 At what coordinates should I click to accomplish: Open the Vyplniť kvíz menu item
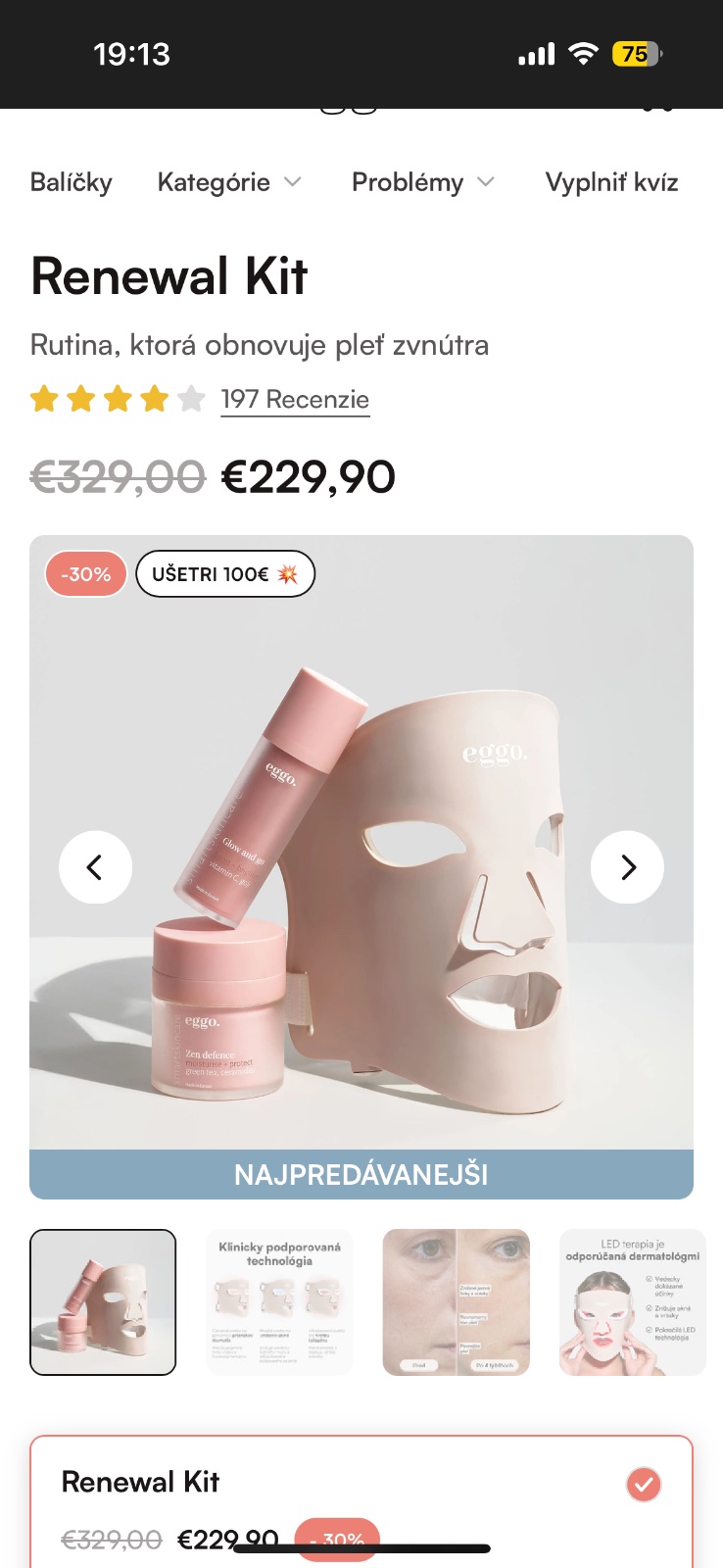pos(612,182)
